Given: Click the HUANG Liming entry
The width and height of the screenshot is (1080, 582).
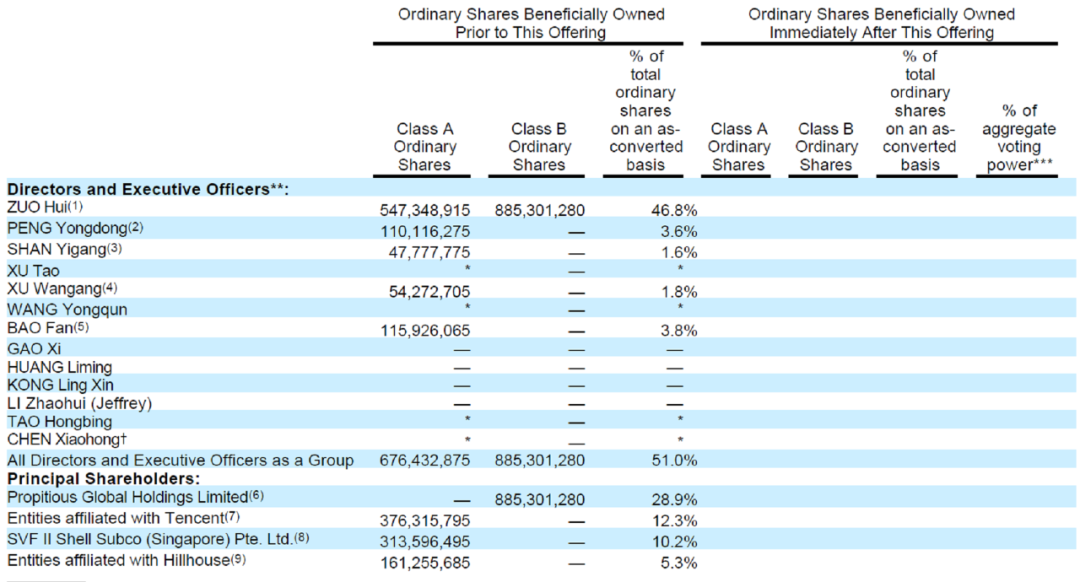Looking at the screenshot, I should click(x=59, y=367).
